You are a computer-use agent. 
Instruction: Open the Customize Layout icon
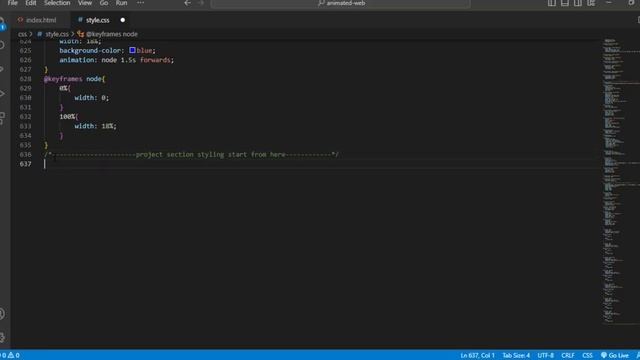[591, 3]
